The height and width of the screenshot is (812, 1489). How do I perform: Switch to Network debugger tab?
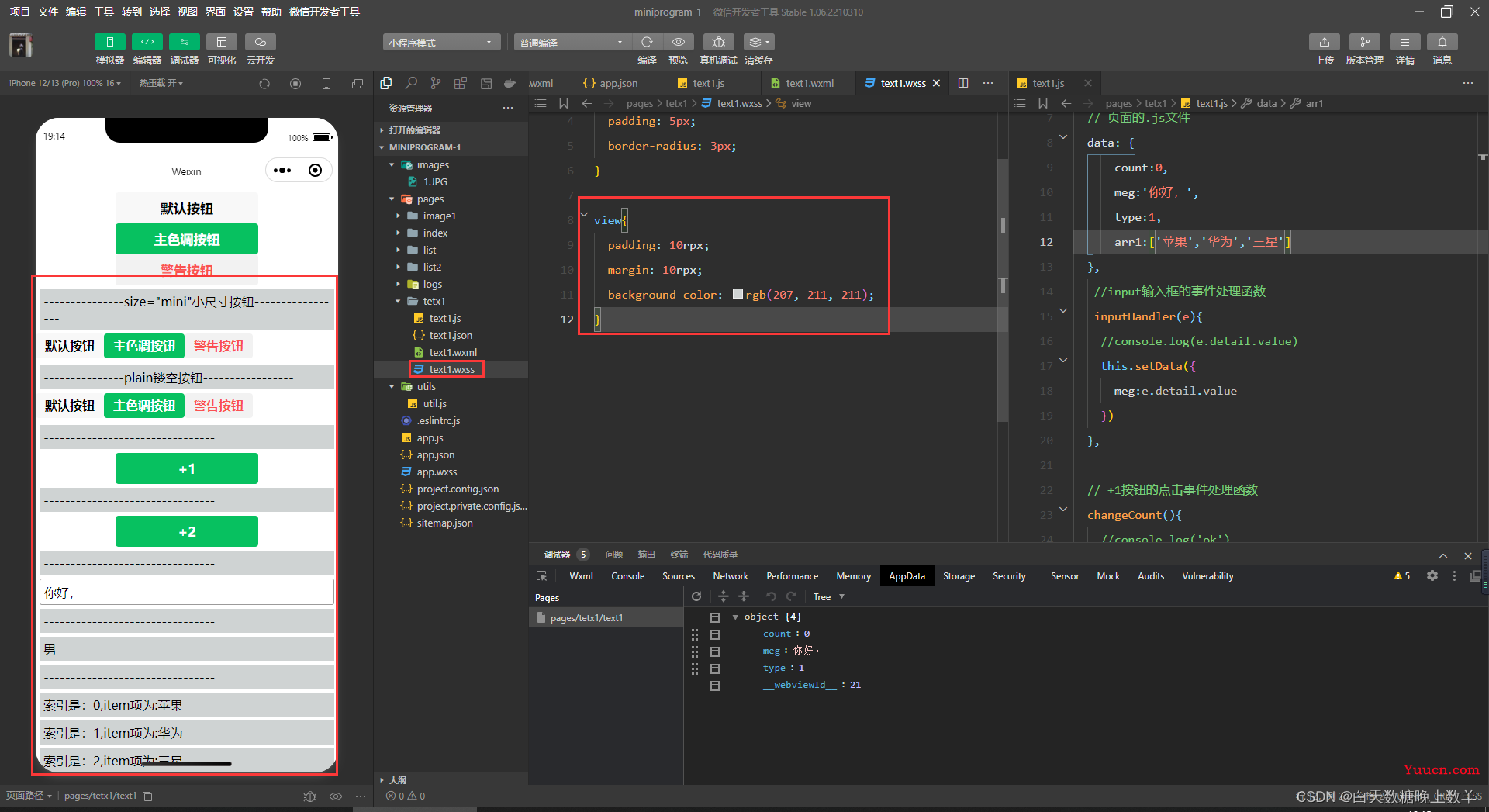pos(731,576)
